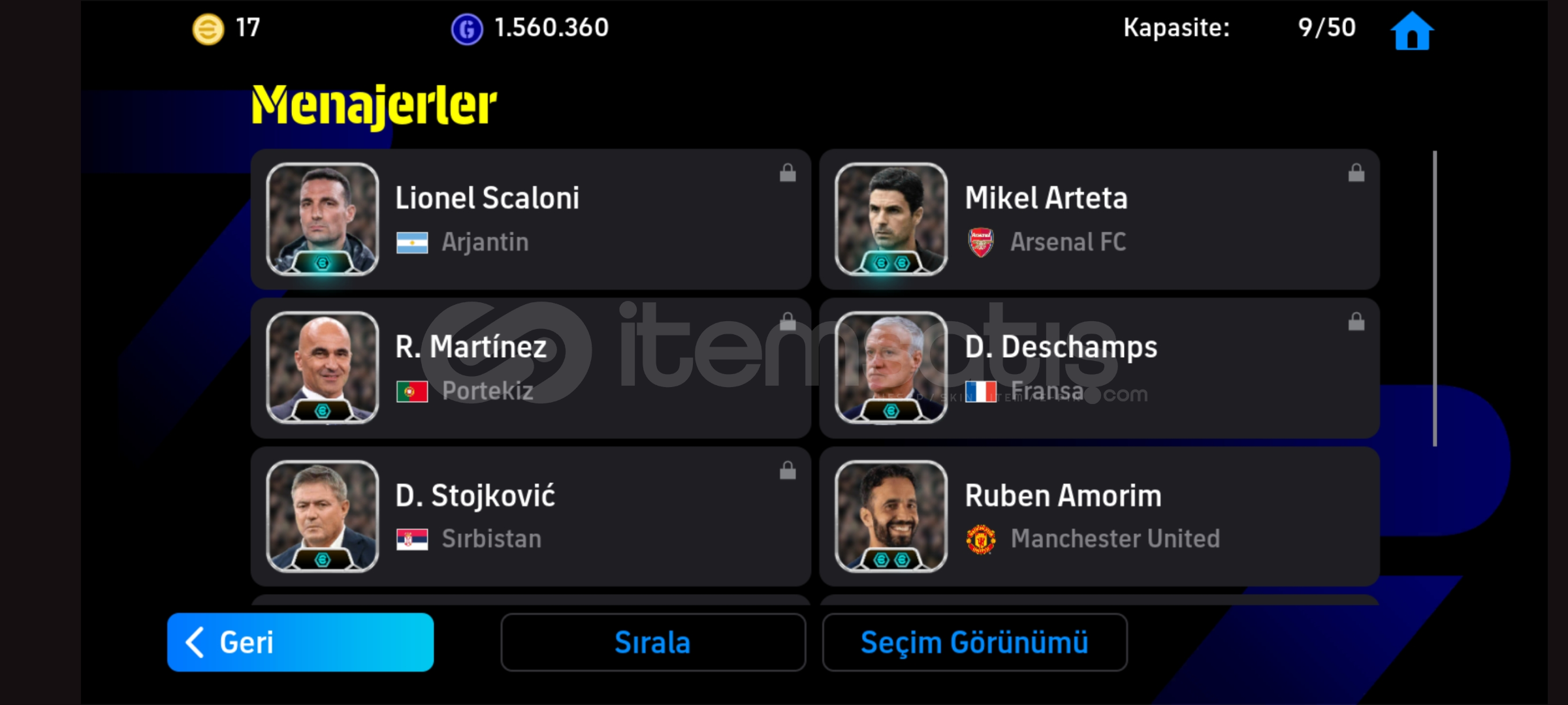Select Ruben Amorim manager card
The image size is (1568, 705).
pos(1099,516)
